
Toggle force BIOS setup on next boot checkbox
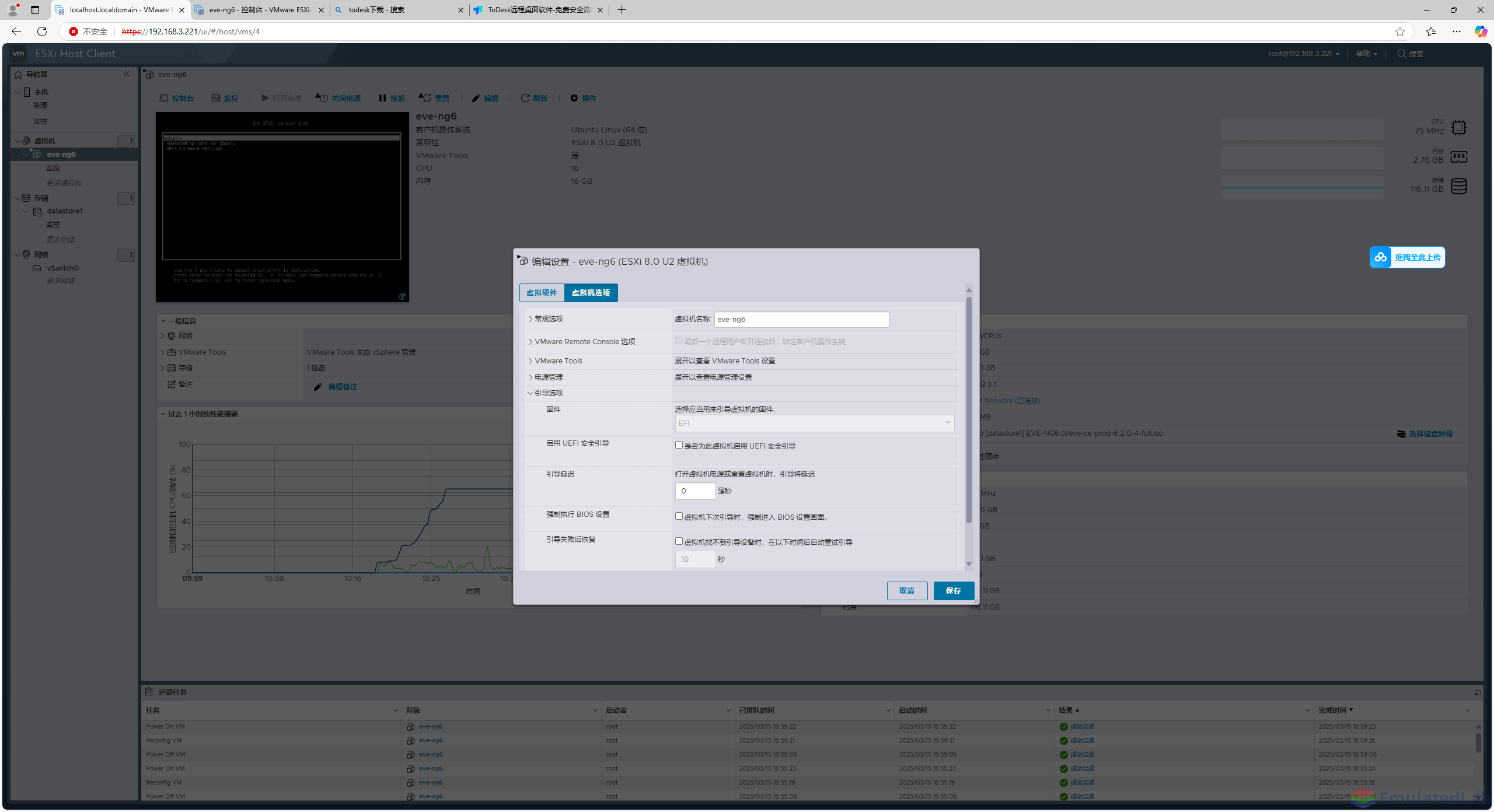(679, 516)
